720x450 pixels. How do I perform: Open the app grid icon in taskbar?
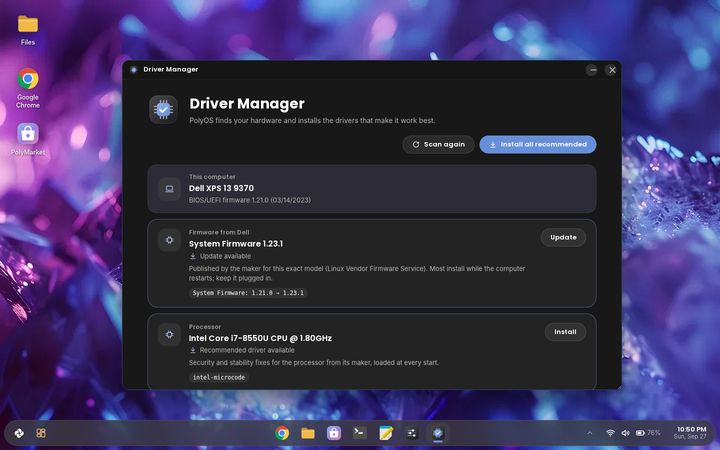pyautogui.click(x=41, y=433)
